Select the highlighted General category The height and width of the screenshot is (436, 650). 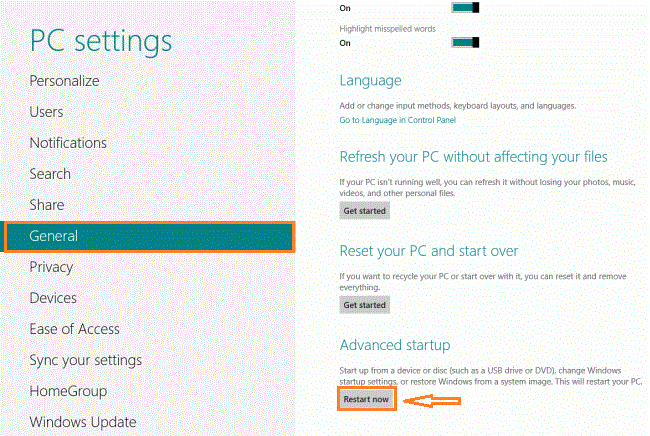pyautogui.click(x=149, y=236)
